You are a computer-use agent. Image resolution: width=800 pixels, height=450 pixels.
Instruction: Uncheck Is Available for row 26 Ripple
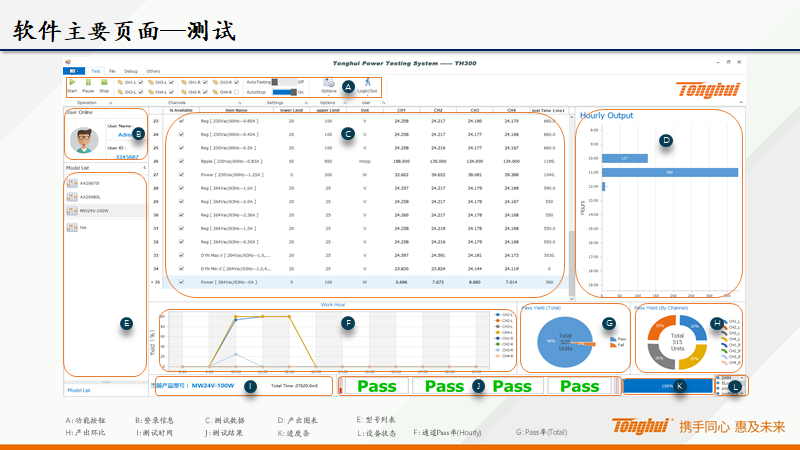point(181,161)
